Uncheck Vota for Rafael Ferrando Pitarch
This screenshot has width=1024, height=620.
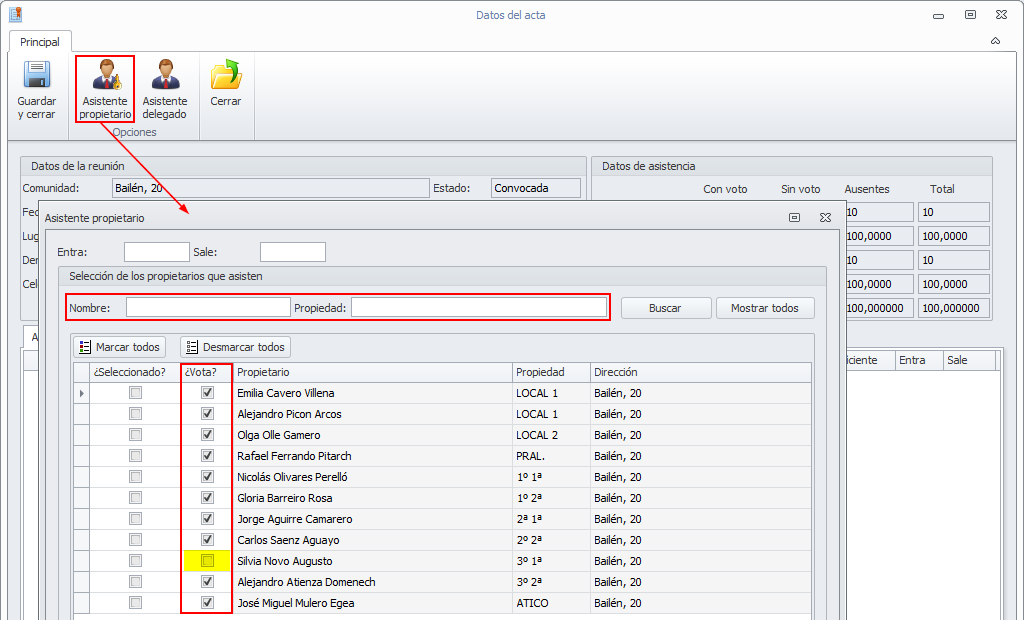point(207,455)
